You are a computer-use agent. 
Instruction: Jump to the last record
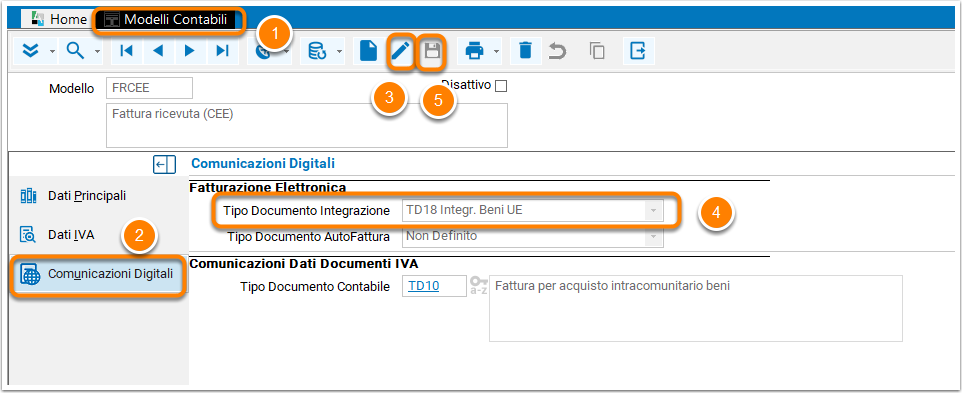point(222,51)
